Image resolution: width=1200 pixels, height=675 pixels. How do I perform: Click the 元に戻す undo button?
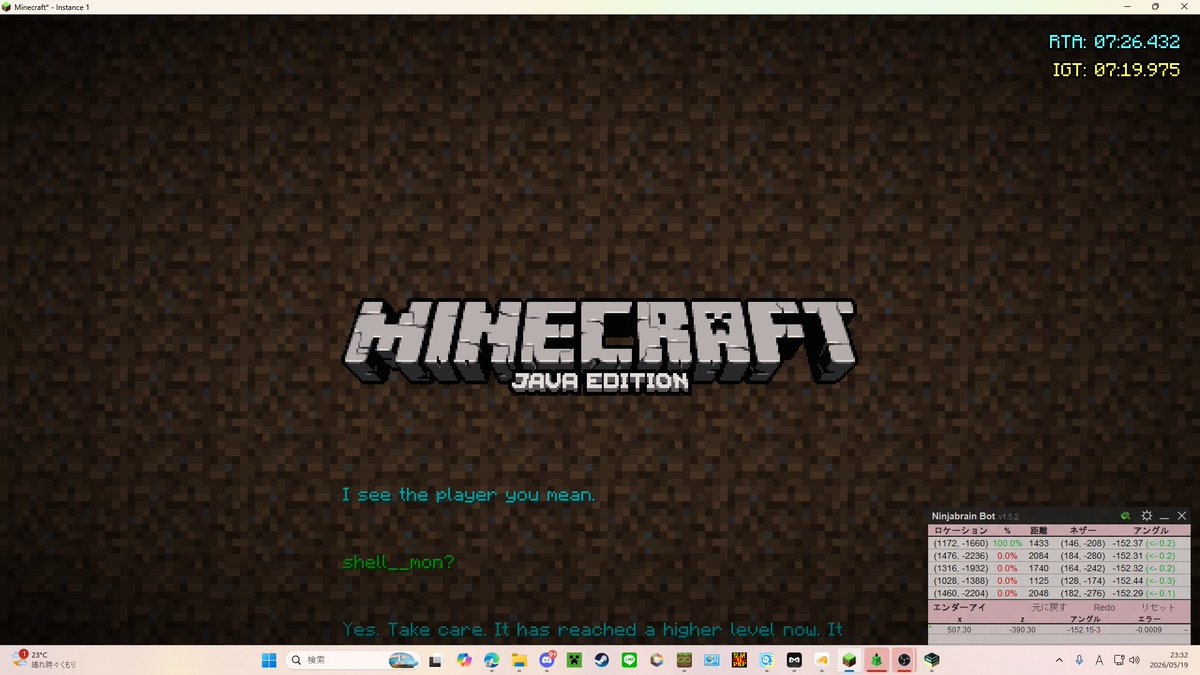tap(1049, 607)
